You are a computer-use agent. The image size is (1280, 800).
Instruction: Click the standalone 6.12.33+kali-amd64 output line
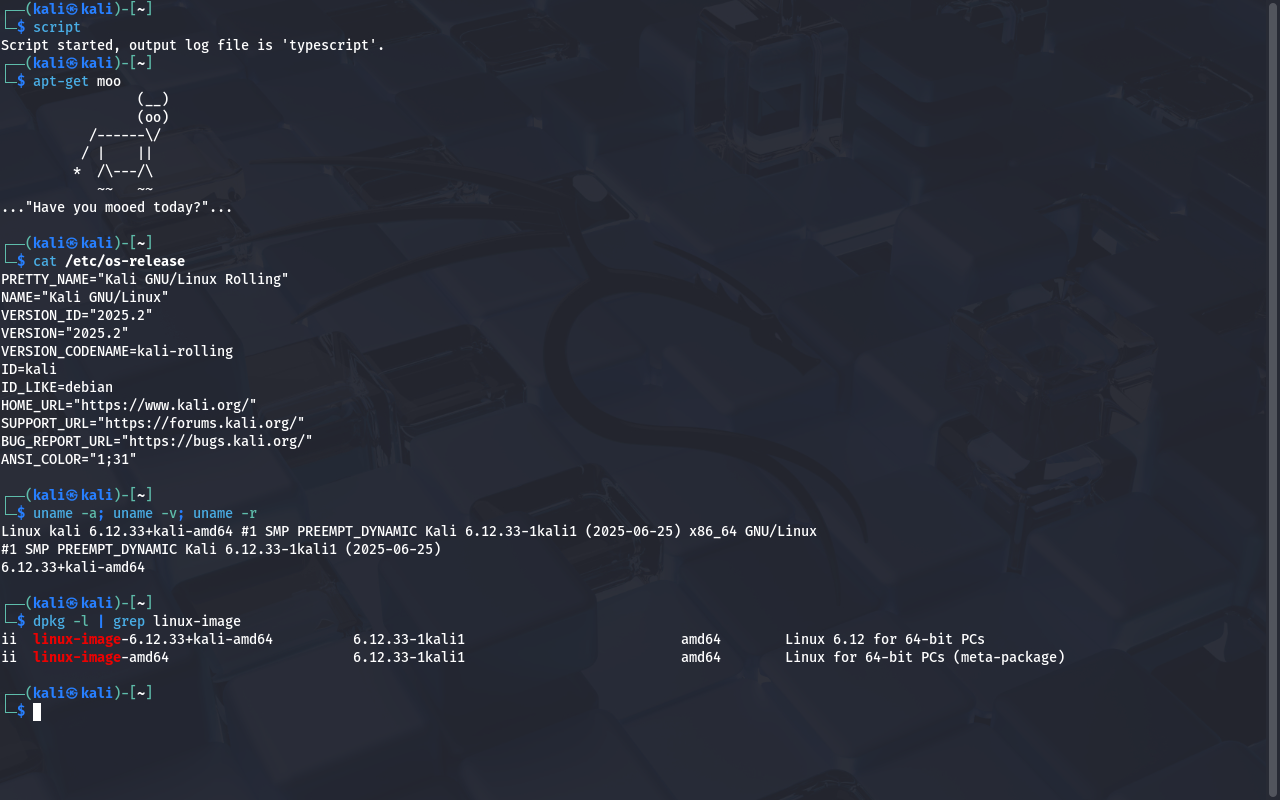pos(73,567)
